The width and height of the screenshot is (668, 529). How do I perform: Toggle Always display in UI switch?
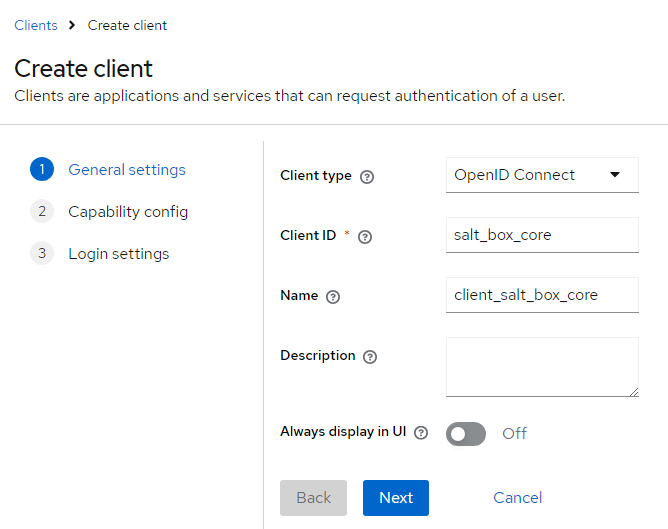pyautogui.click(x=466, y=434)
